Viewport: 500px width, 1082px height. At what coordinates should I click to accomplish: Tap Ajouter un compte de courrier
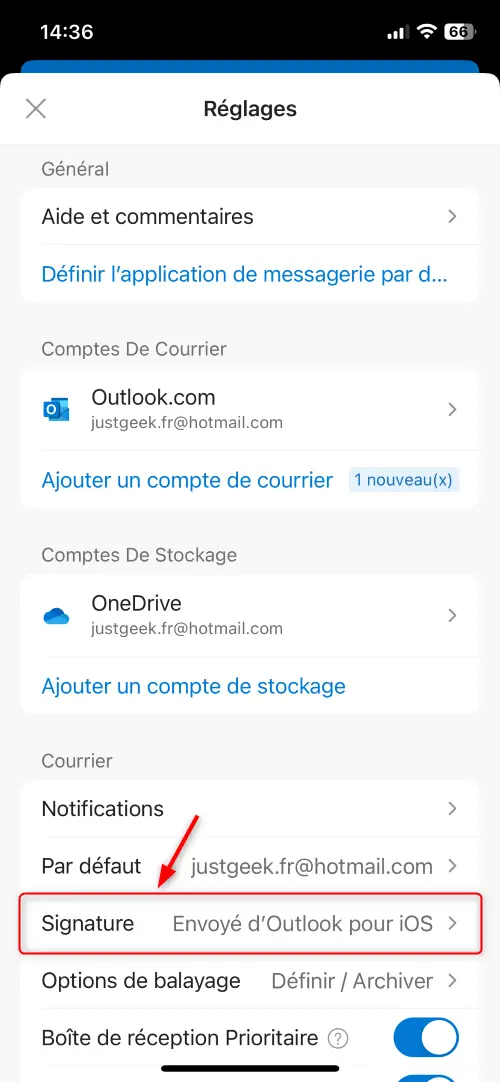tap(188, 480)
